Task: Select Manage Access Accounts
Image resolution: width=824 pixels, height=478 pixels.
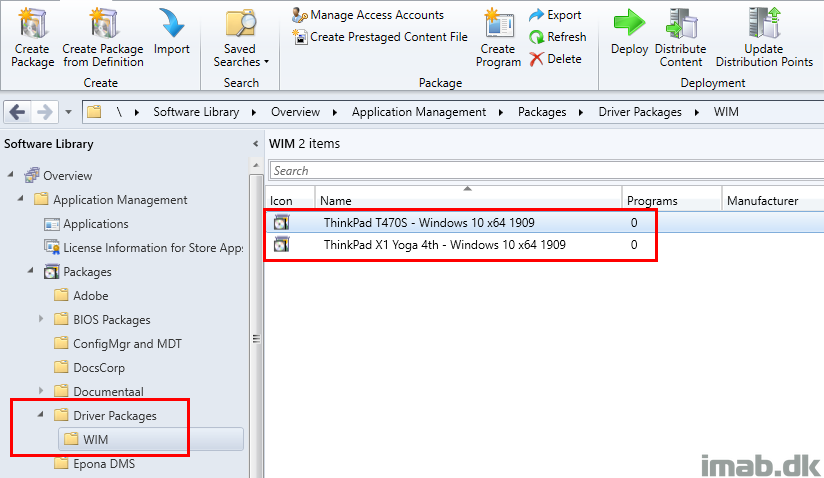Action: coord(368,15)
